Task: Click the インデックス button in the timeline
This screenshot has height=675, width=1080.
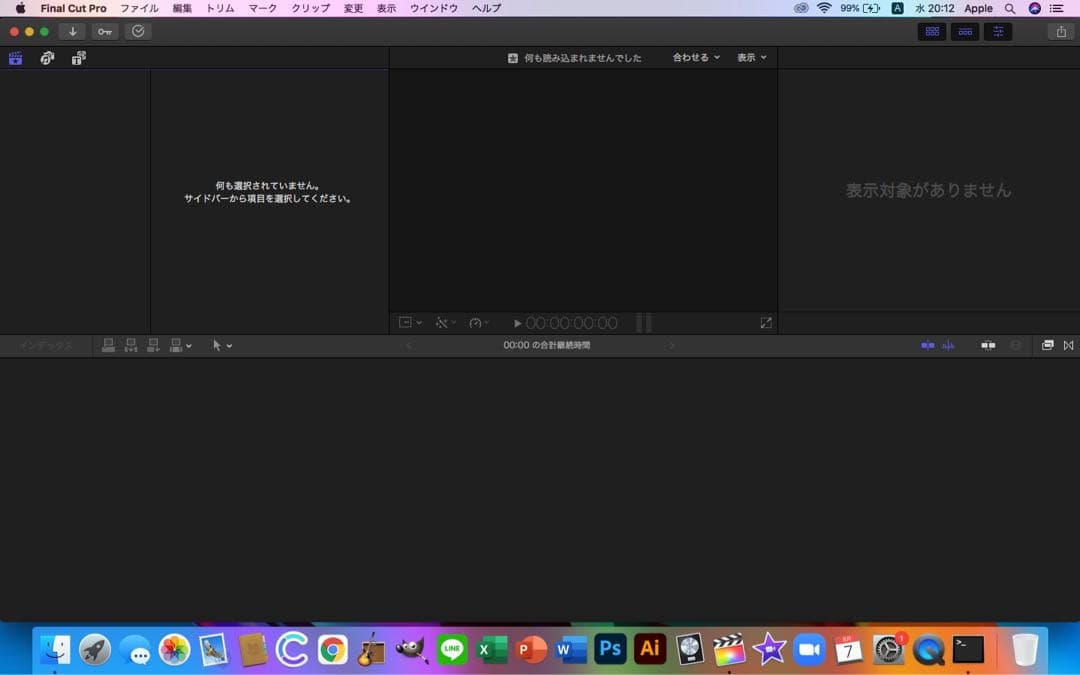Action: click(47, 345)
